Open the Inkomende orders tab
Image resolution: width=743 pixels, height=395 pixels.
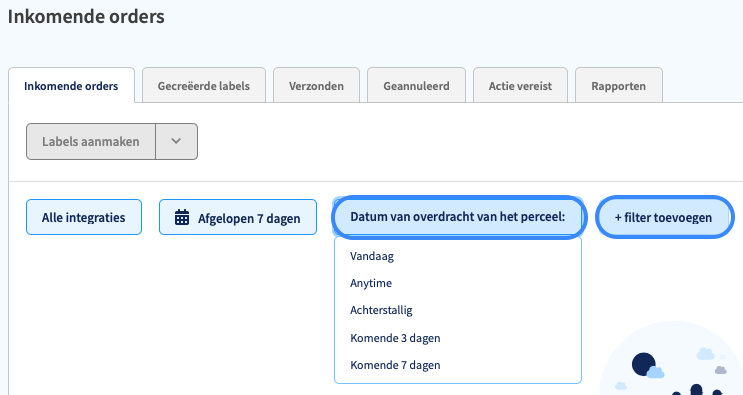[71, 86]
